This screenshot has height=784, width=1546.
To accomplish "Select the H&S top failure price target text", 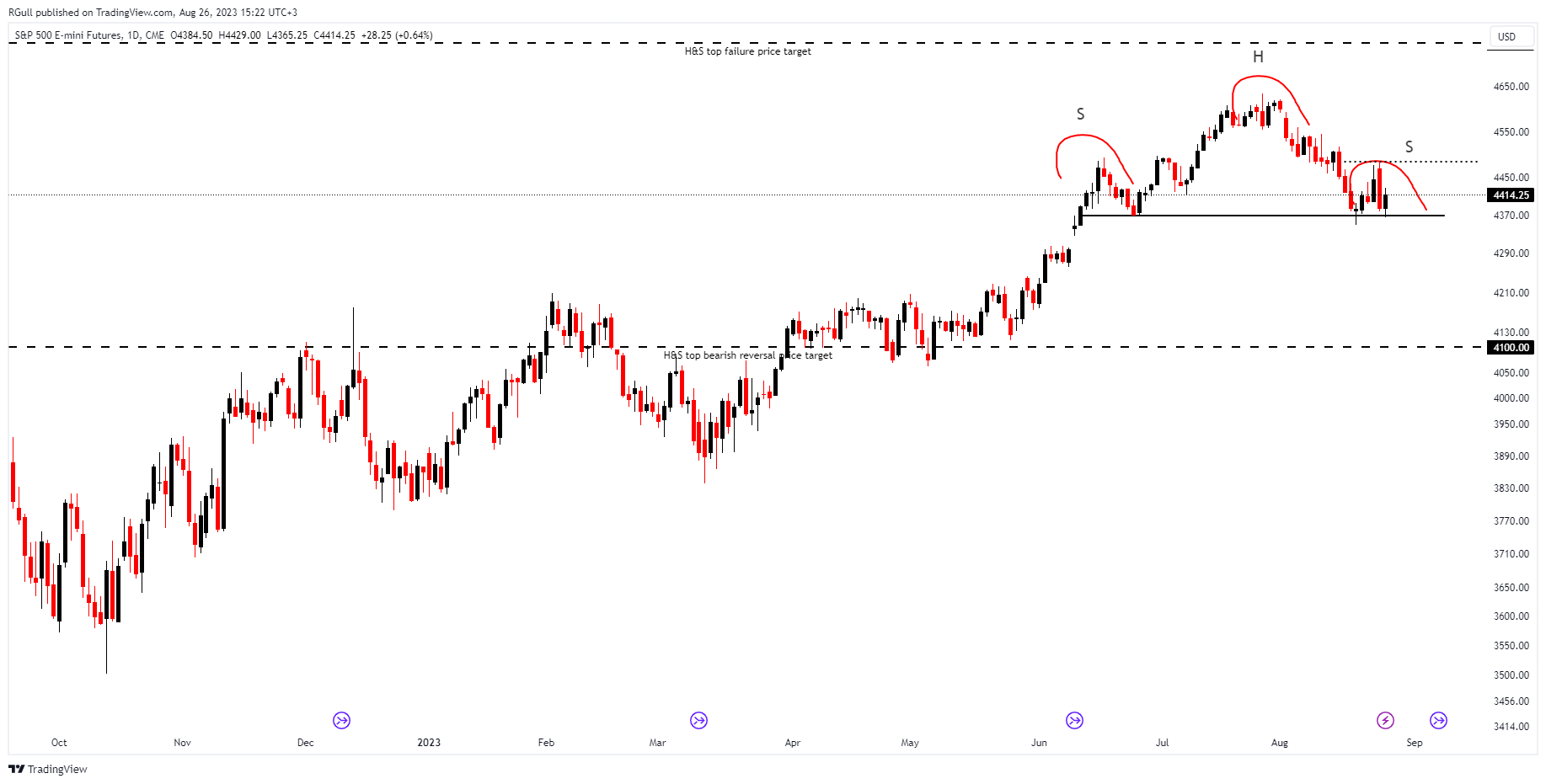I will coord(748,51).
